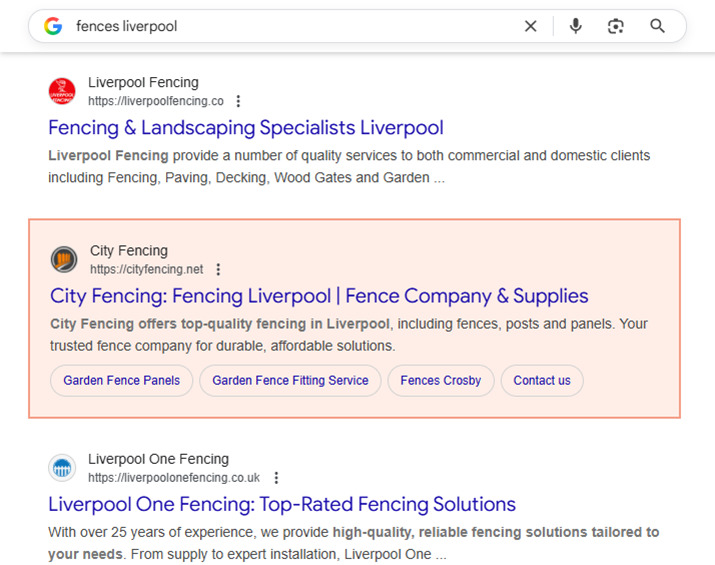The width and height of the screenshot is (715, 565).
Task: Open more options for liverpoolonefencing.co.uk result
Action: click(x=276, y=478)
